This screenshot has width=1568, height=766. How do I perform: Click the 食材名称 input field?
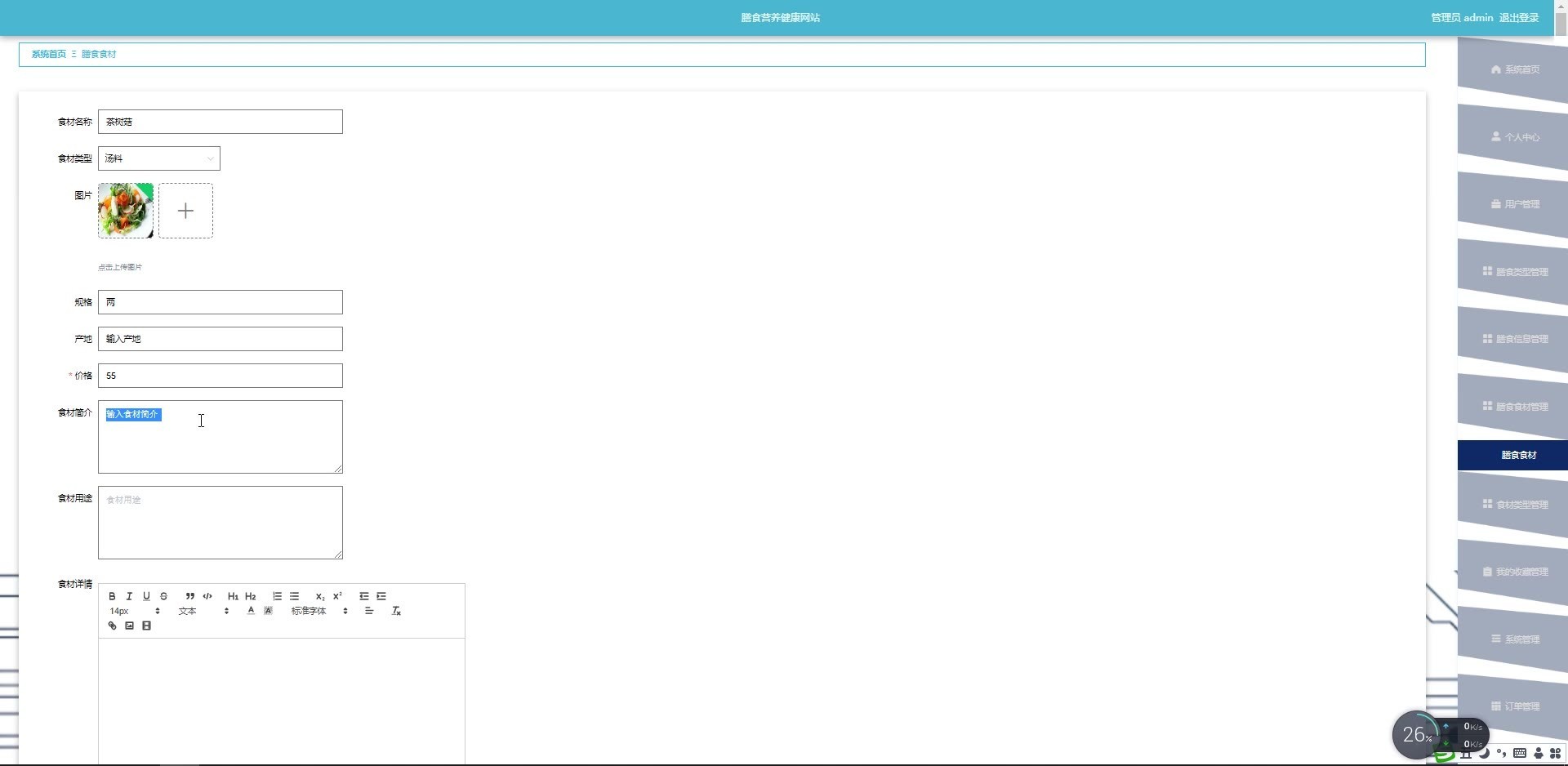pos(220,122)
